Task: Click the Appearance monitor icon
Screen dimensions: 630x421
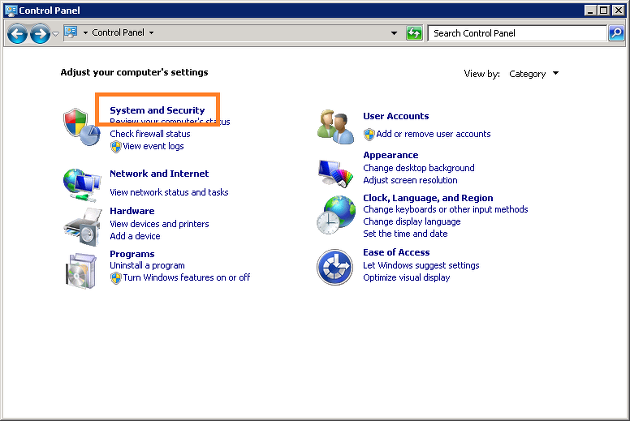Action: [x=335, y=173]
